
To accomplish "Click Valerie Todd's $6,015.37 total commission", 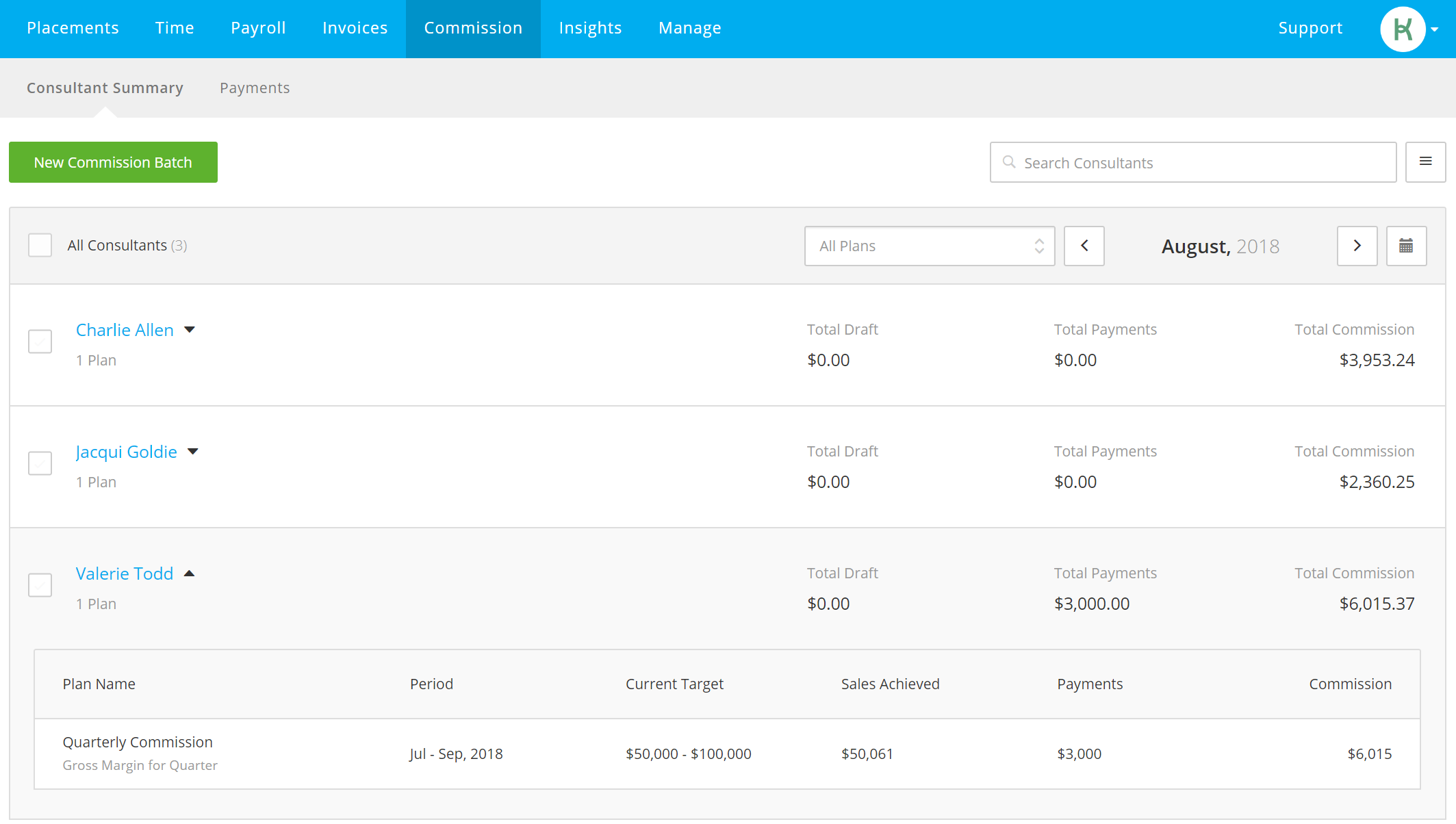I will 1377,604.
